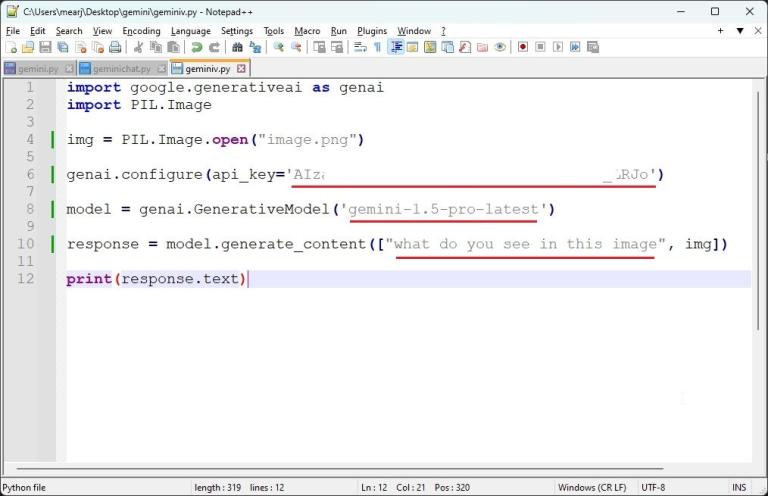Toggle the indent guide toolbar button
This screenshot has width=768, height=496.
(396, 47)
